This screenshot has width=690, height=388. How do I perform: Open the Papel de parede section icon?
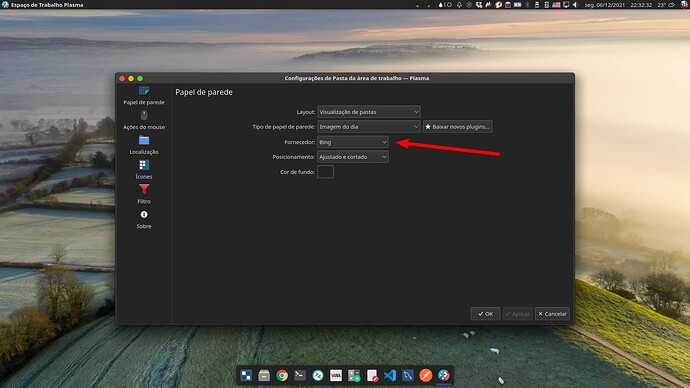[x=144, y=91]
